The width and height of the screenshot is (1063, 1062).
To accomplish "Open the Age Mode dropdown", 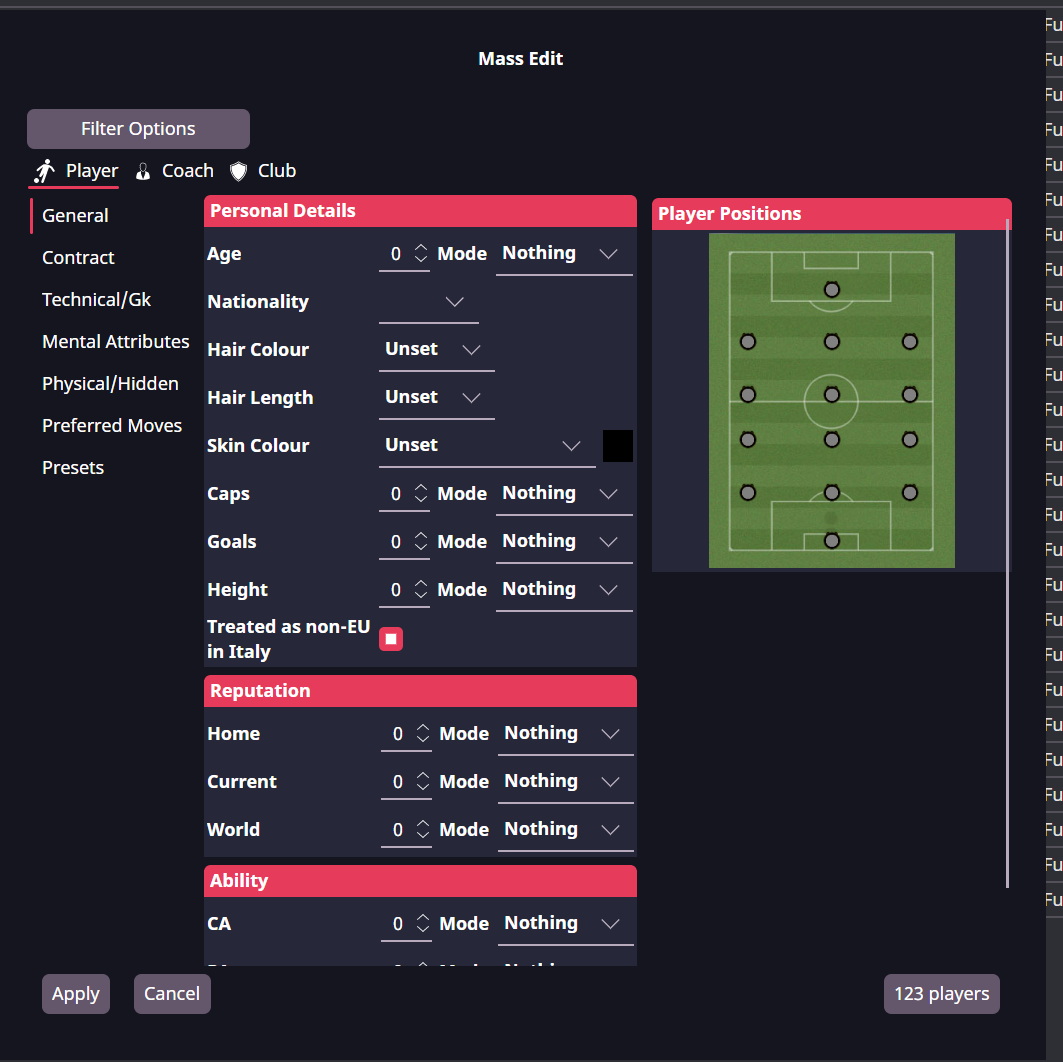I will tap(564, 254).
